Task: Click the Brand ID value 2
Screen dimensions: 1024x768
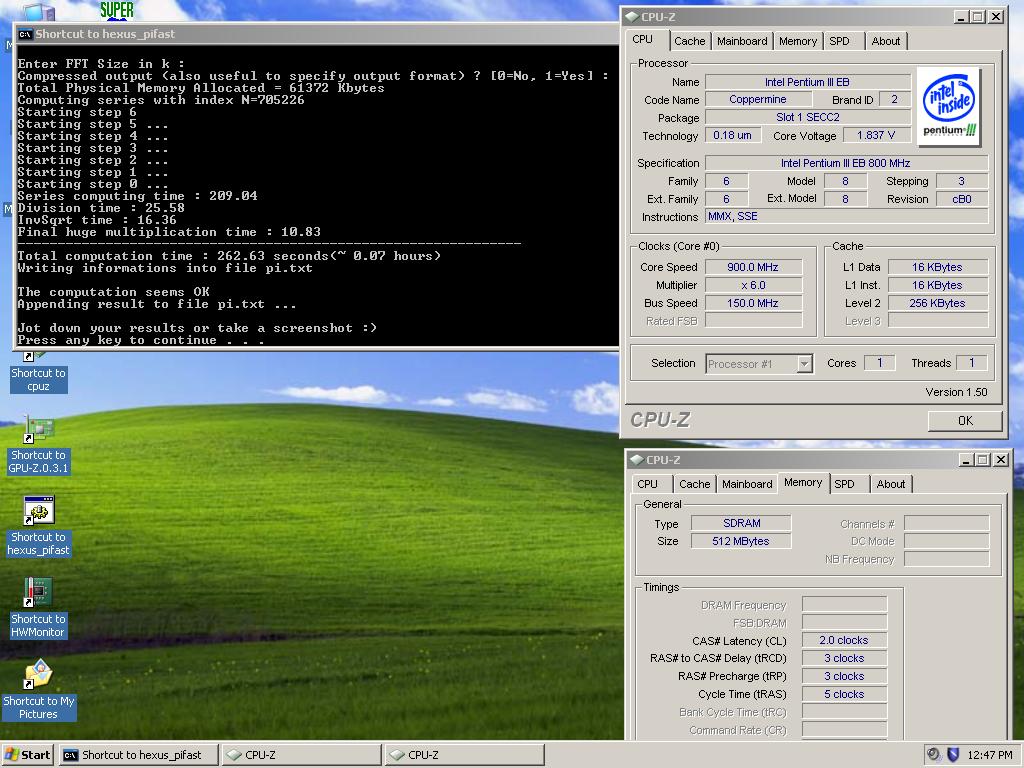Action: point(895,99)
